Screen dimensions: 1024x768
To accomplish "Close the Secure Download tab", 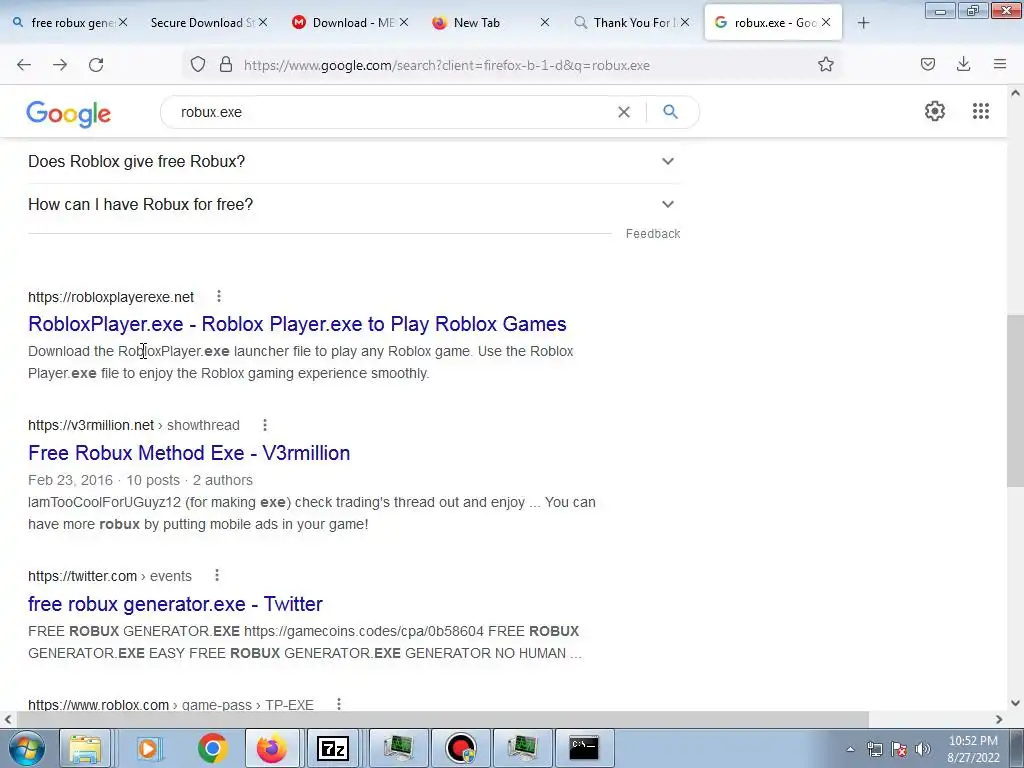I will 263,23.
